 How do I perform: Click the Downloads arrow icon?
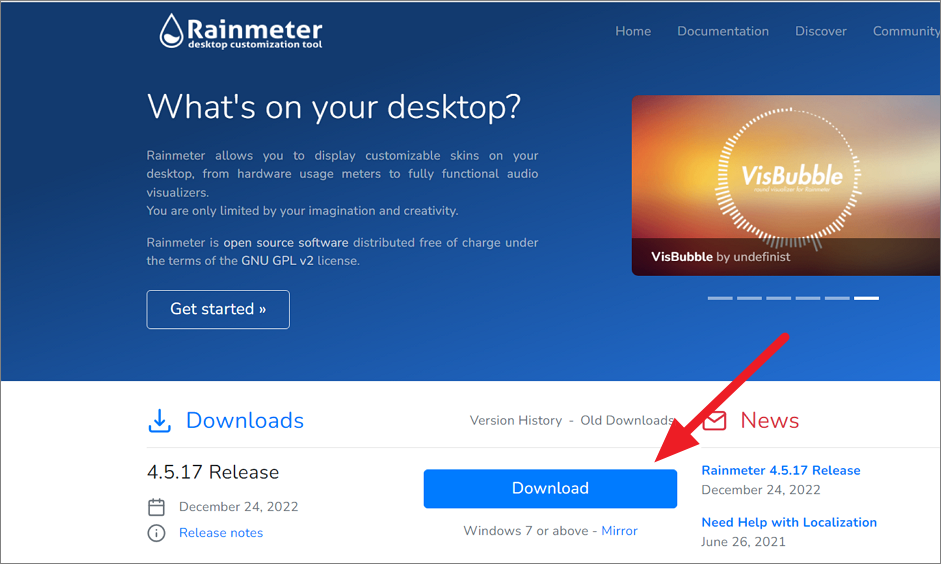(160, 421)
